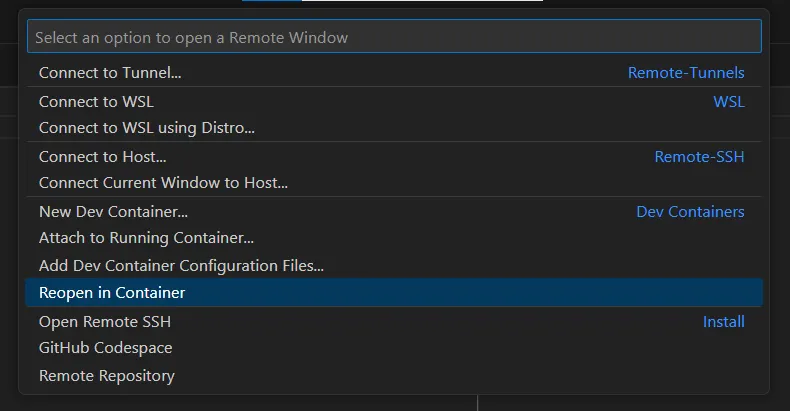Pick Open Remote SSH option

coord(105,322)
